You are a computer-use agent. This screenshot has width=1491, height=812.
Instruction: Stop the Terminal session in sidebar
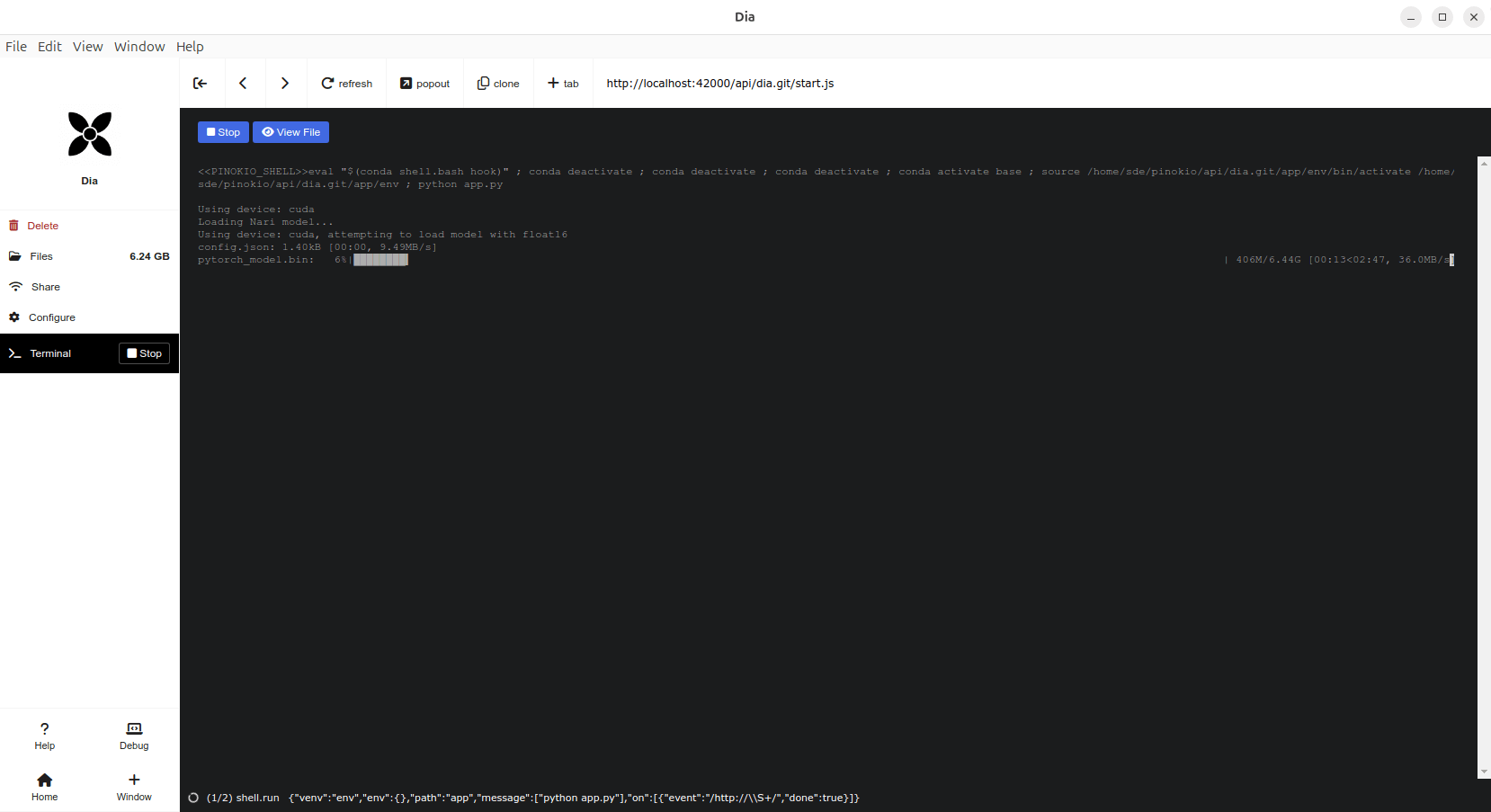tap(144, 352)
